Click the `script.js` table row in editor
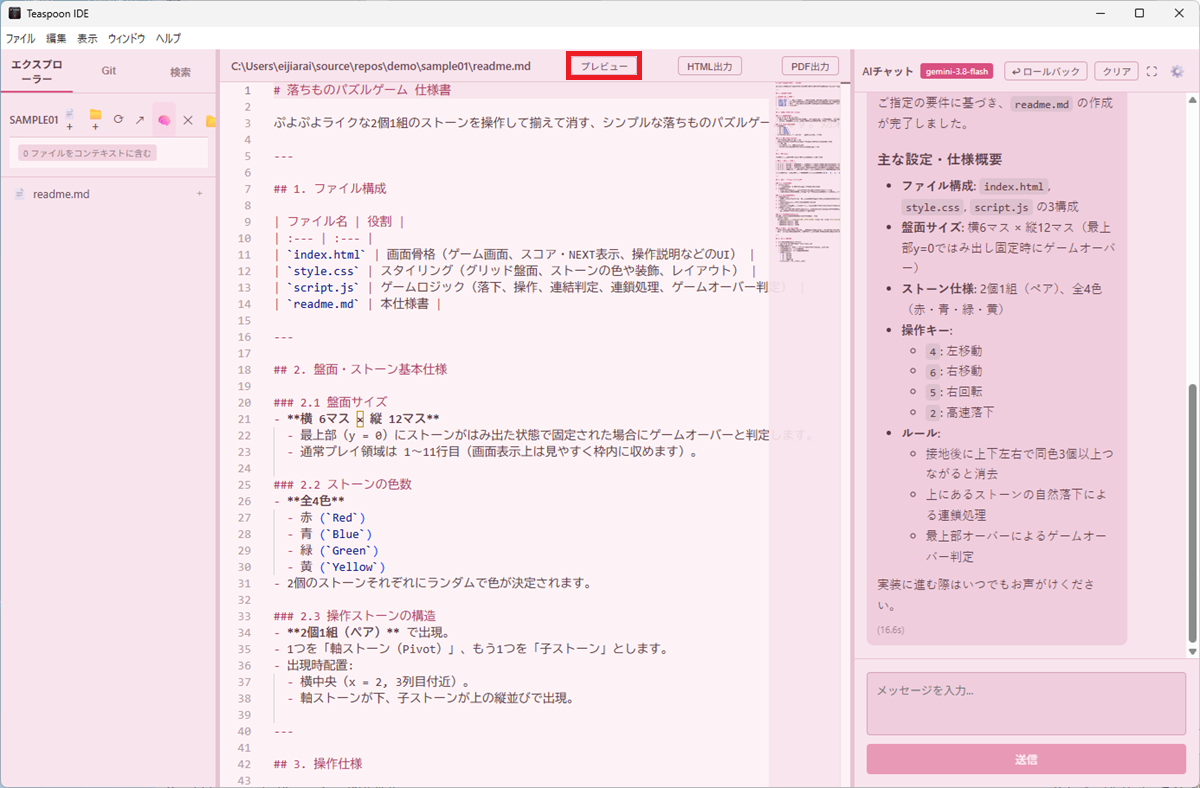 click(x=537, y=287)
